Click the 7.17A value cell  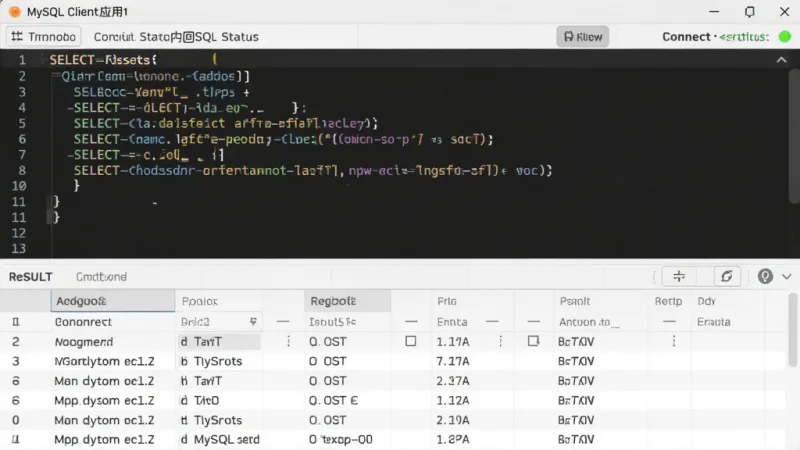(x=453, y=361)
